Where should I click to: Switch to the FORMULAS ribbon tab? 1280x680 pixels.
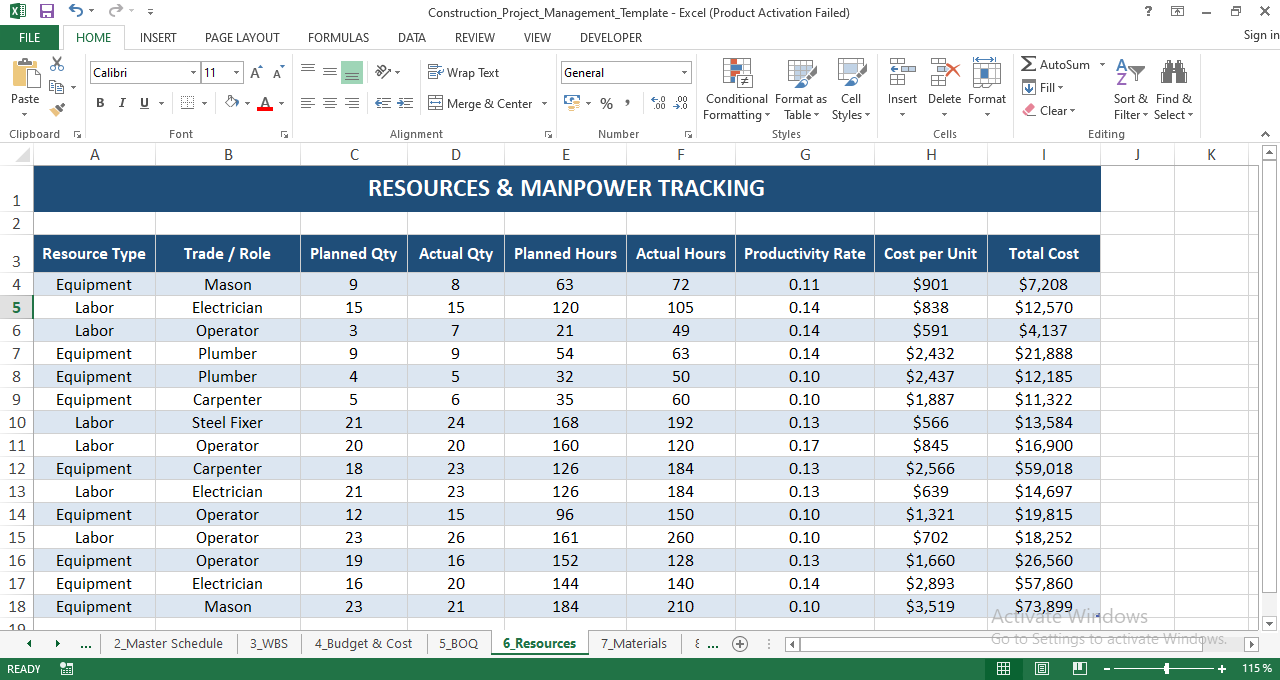point(338,37)
